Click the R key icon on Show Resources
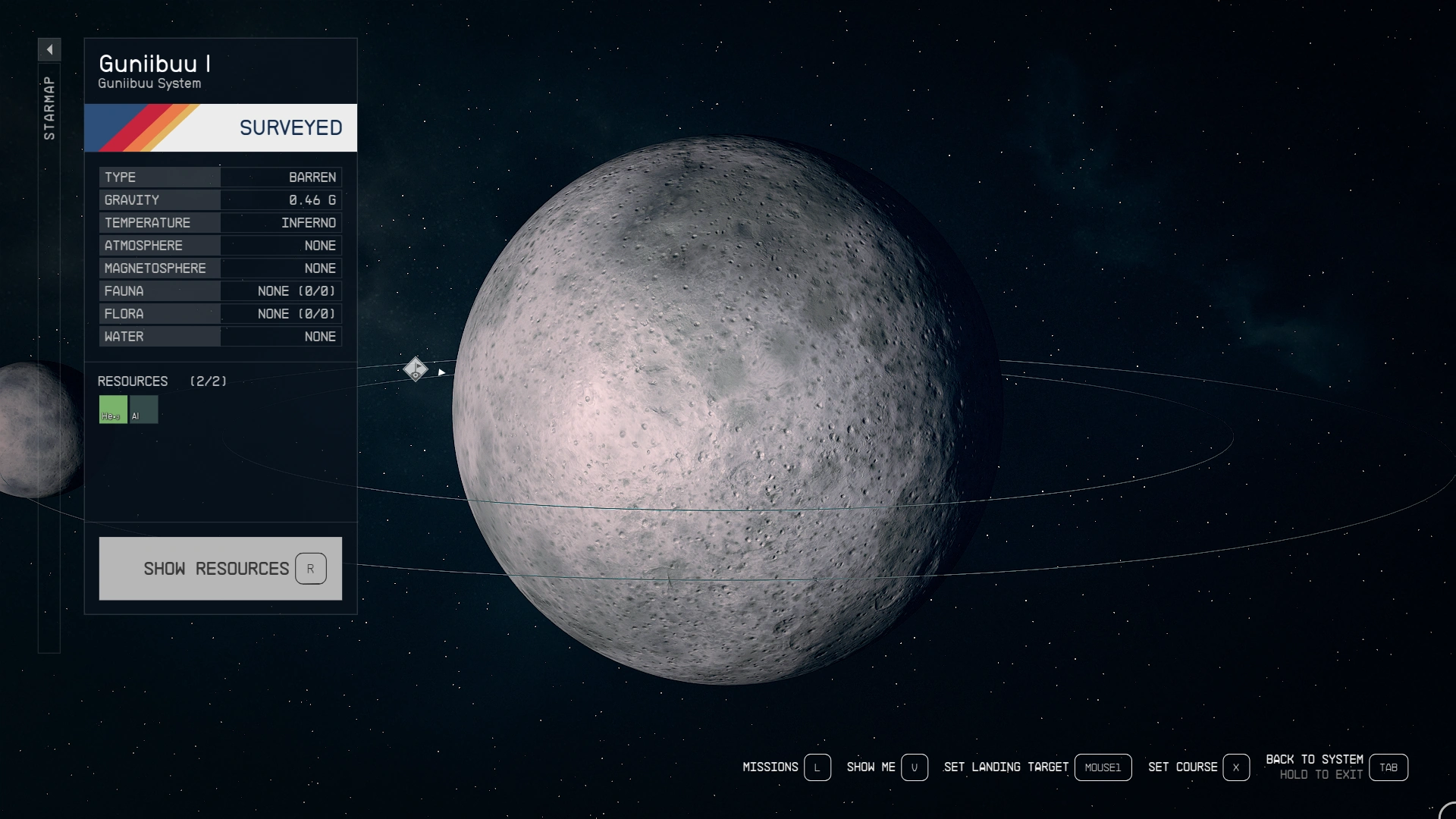1456x819 pixels. pyautogui.click(x=311, y=569)
